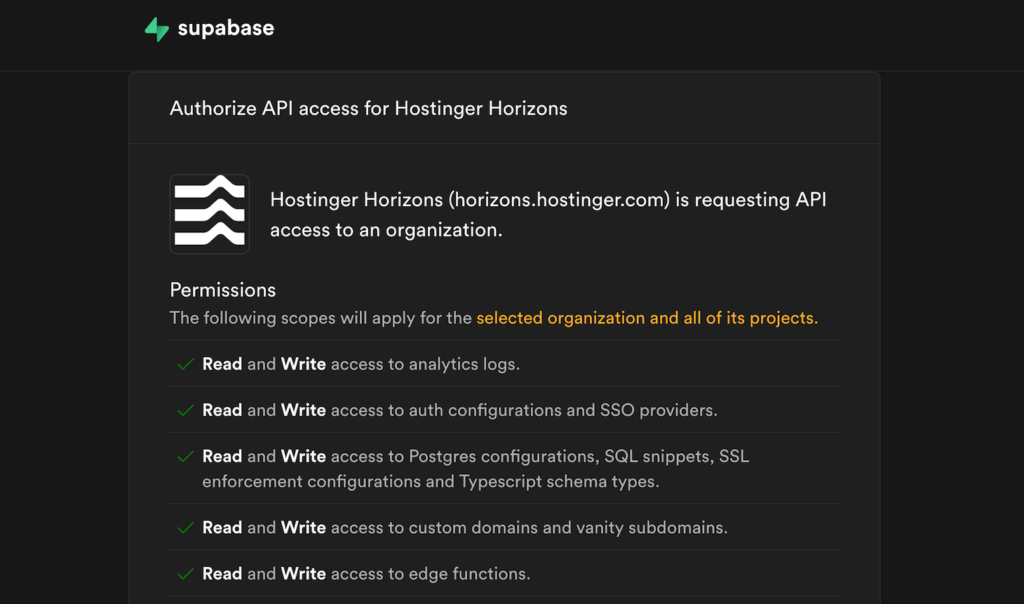This screenshot has height=604, width=1024.
Task: Click the Hostinger Horizons app icon
Action: (x=209, y=212)
